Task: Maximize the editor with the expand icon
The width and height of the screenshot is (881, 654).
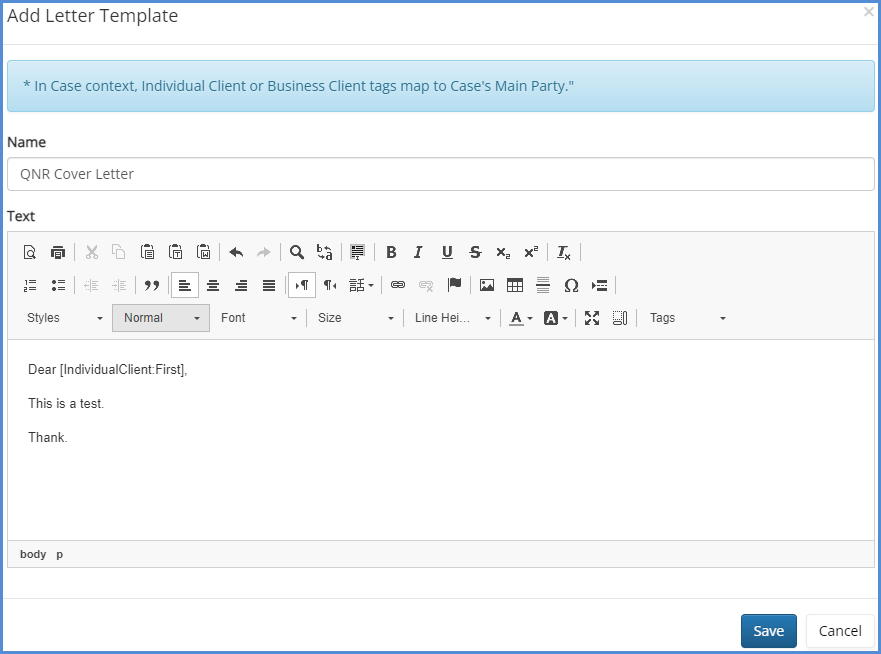Action: pyautogui.click(x=592, y=318)
